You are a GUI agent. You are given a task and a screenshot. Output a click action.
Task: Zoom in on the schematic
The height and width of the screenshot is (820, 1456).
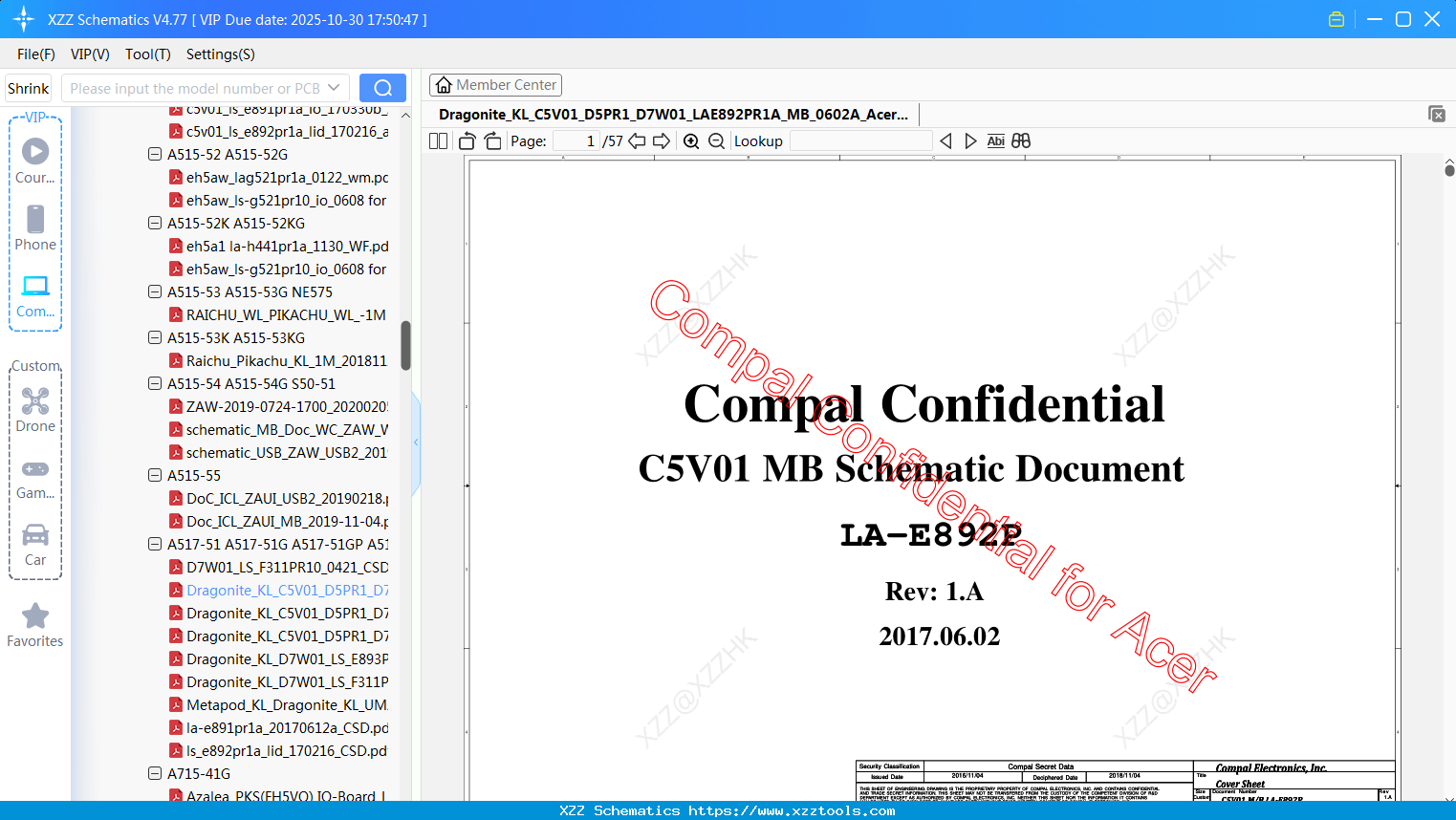click(x=691, y=141)
